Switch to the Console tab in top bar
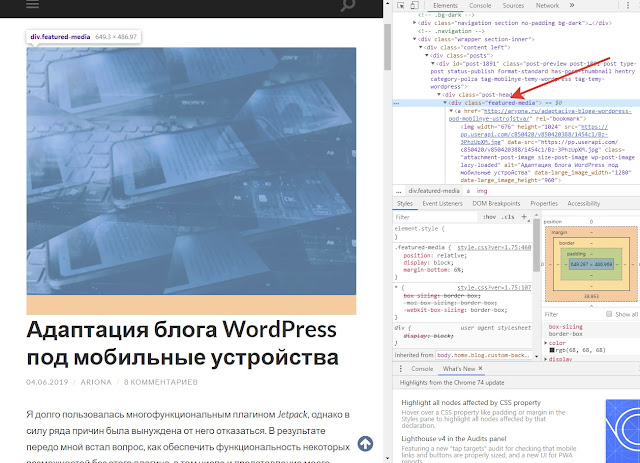The image size is (640, 463). click(480, 5)
